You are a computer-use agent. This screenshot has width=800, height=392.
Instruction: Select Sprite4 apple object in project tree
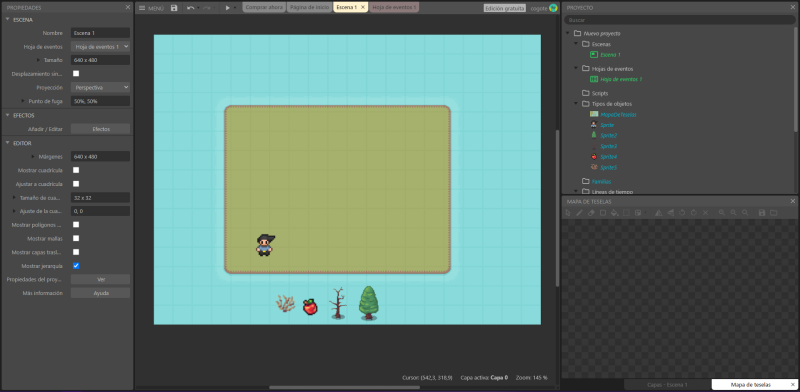pos(608,157)
